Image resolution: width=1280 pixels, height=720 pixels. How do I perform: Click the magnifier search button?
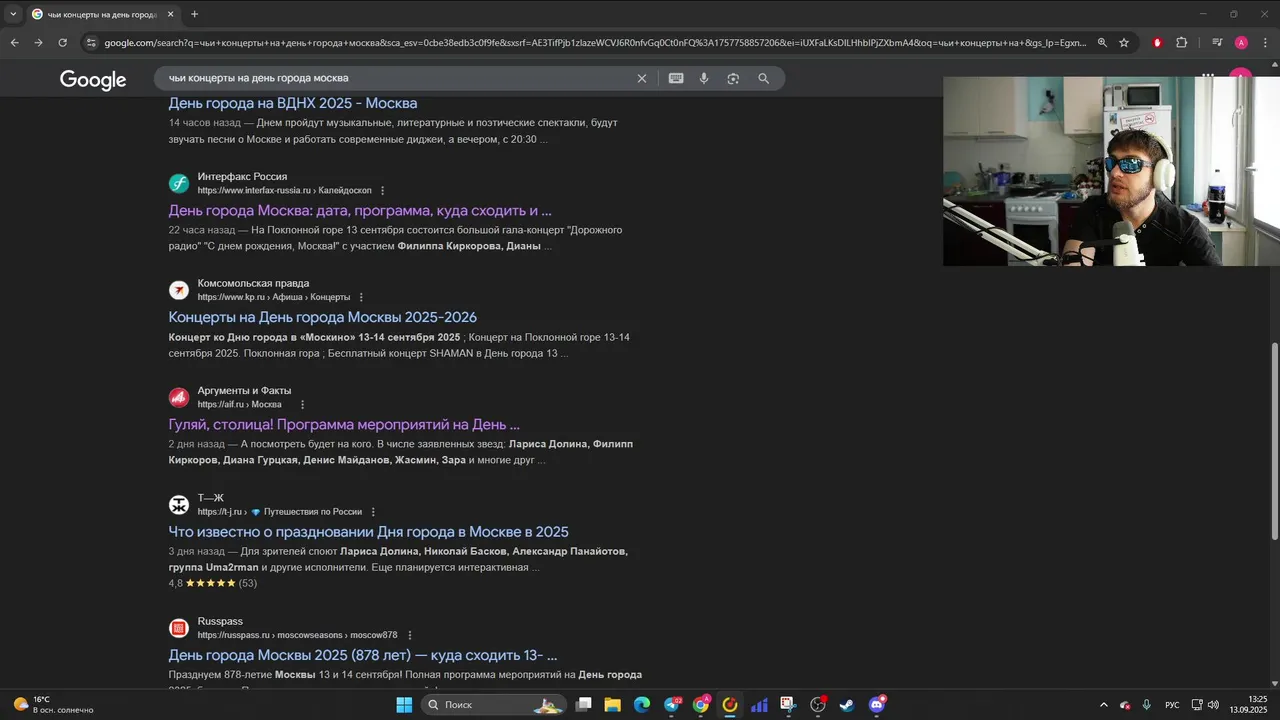[x=763, y=78]
